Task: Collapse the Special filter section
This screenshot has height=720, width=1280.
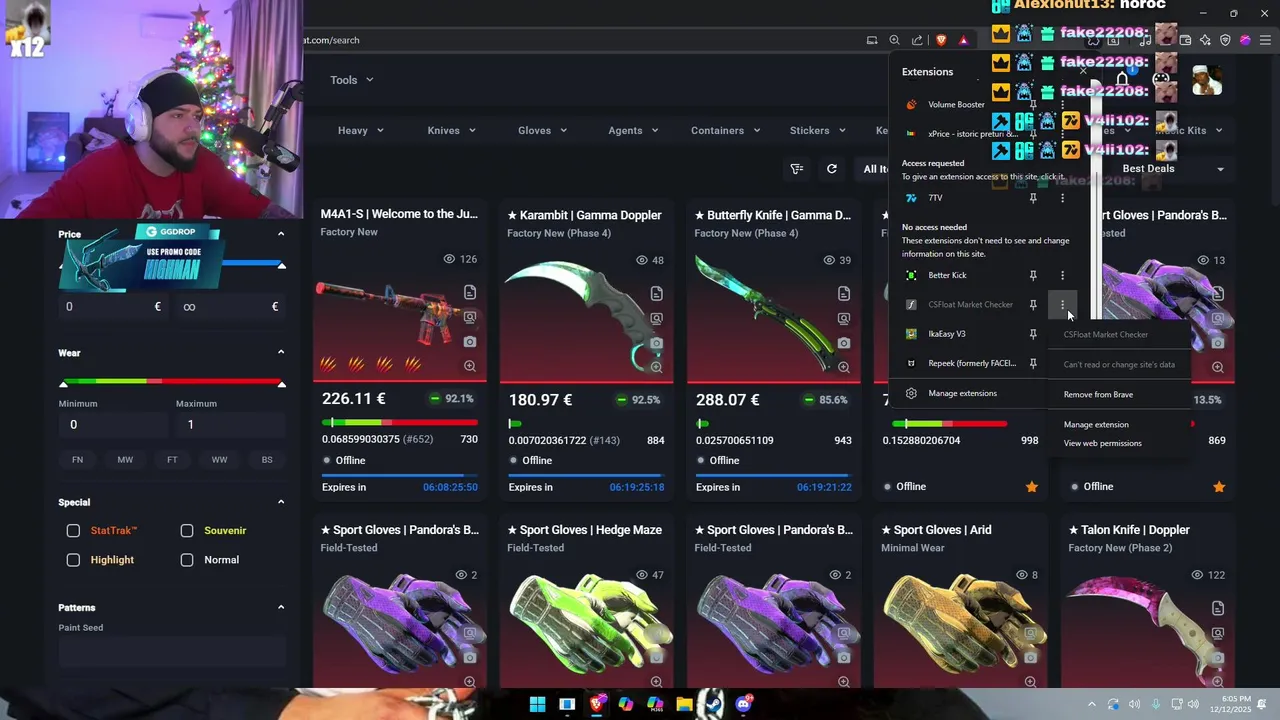Action: (x=281, y=502)
